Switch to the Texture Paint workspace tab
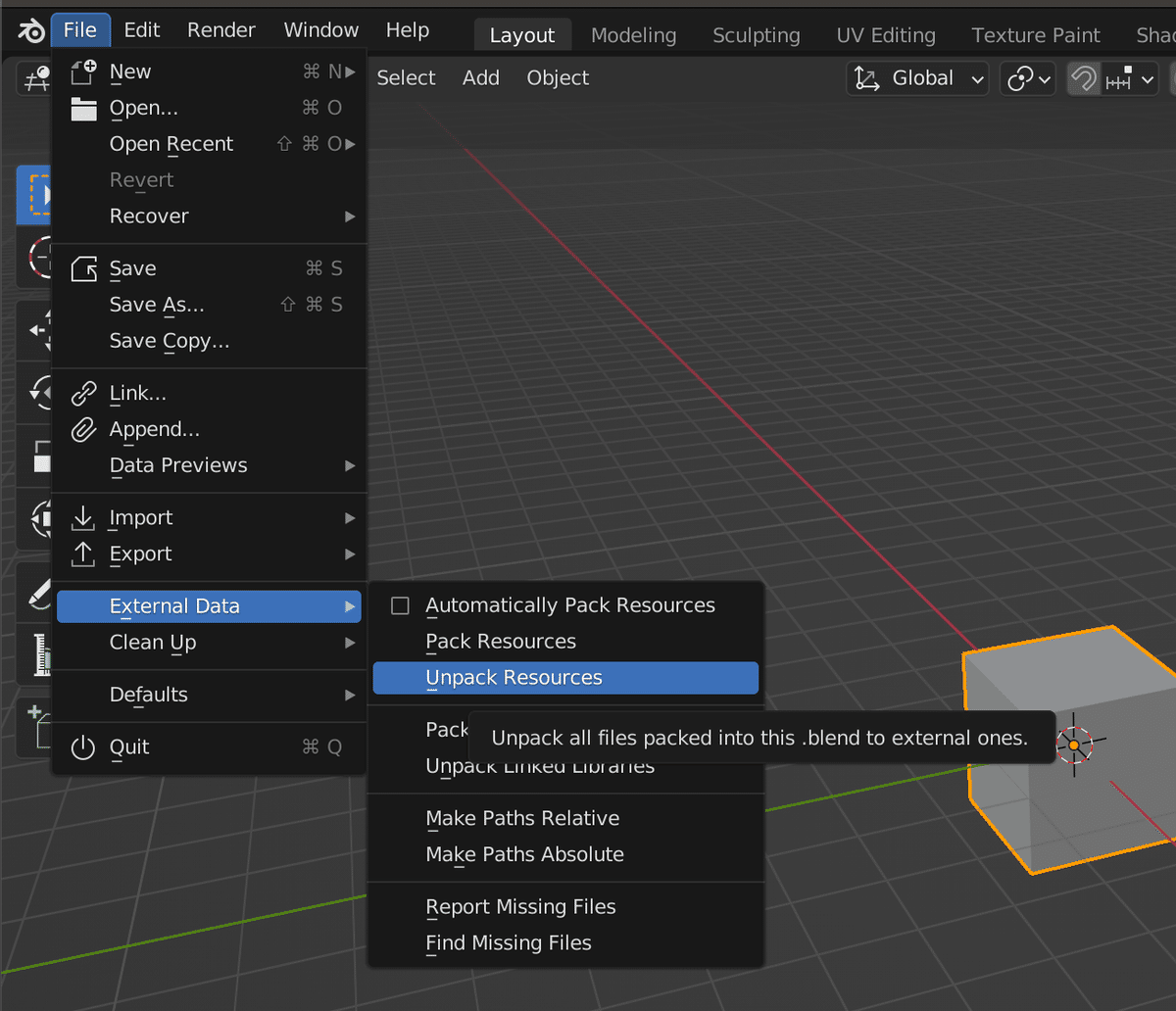The image size is (1176, 1011). [1036, 35]
